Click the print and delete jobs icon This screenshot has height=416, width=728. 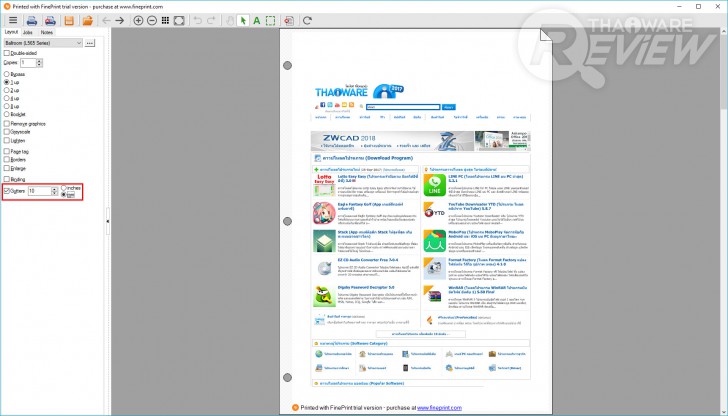tap(50, 20)
